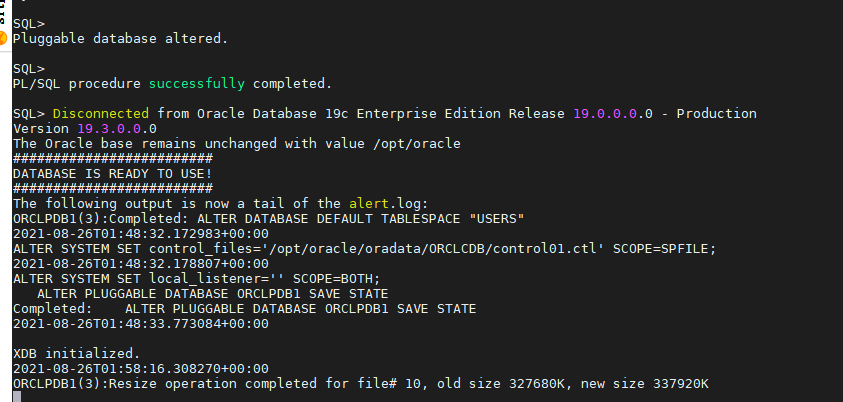Image resolution: width=843 pixels, height=402 pixels.
Task: Click the control01.ctl file path
Action: [404, 248]
